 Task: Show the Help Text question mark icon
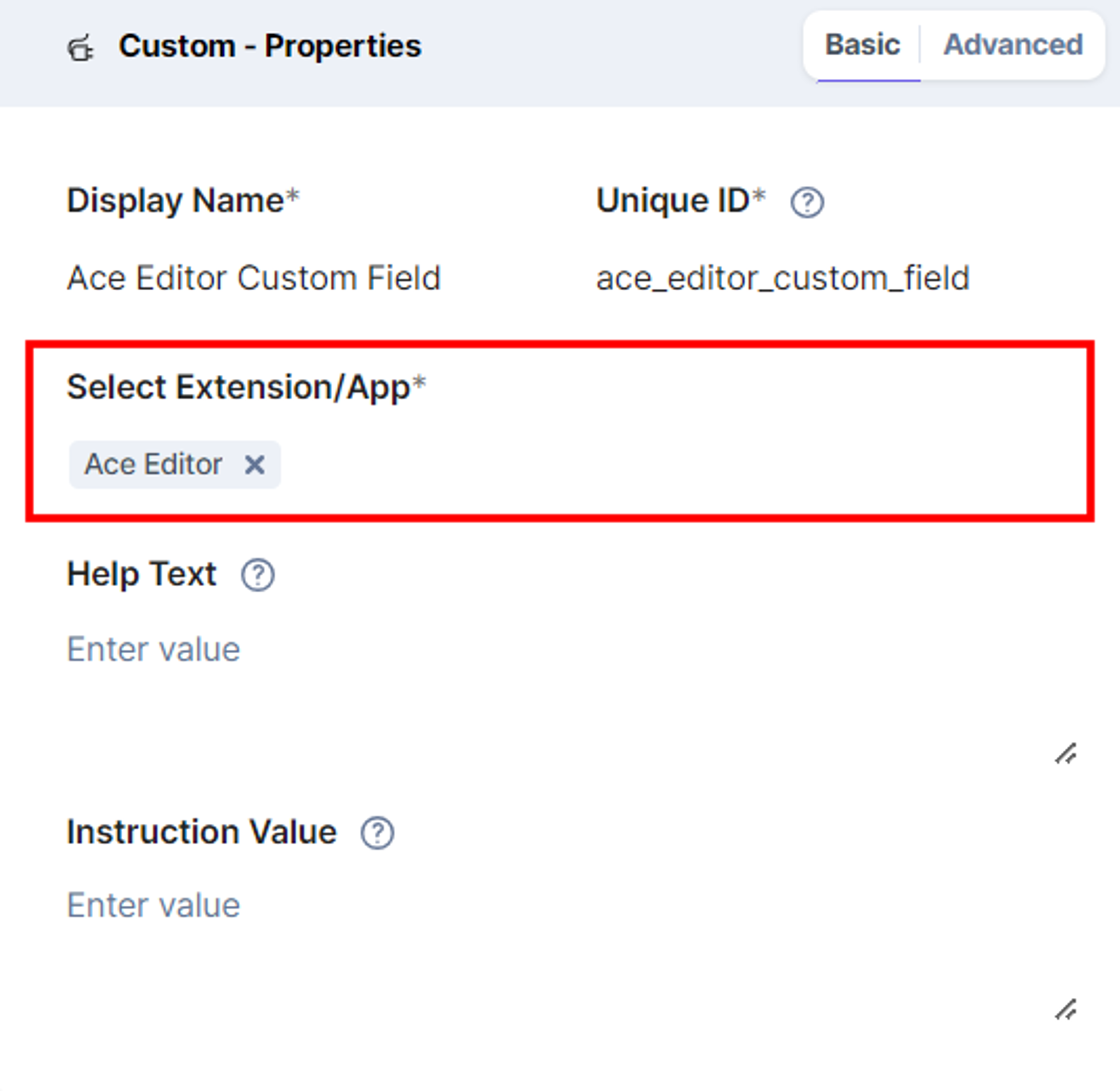click(x=257, y=575)
